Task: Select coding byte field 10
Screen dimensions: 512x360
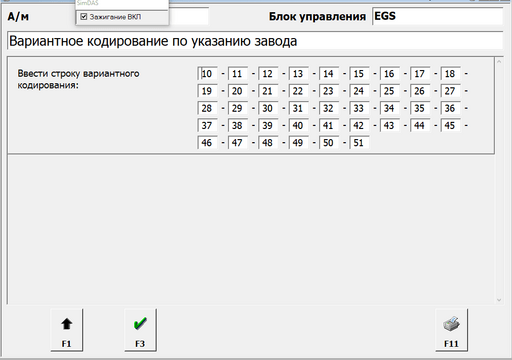Action: pyautogui.click(x=207, y=74)
